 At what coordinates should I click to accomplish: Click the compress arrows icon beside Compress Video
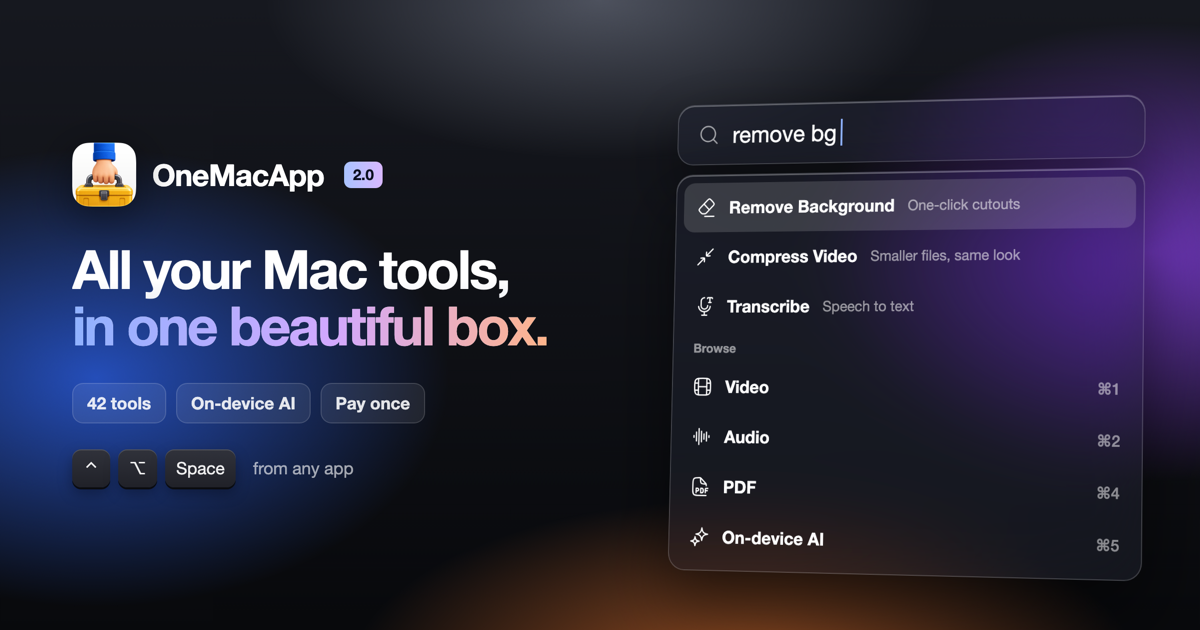[705, 257]
